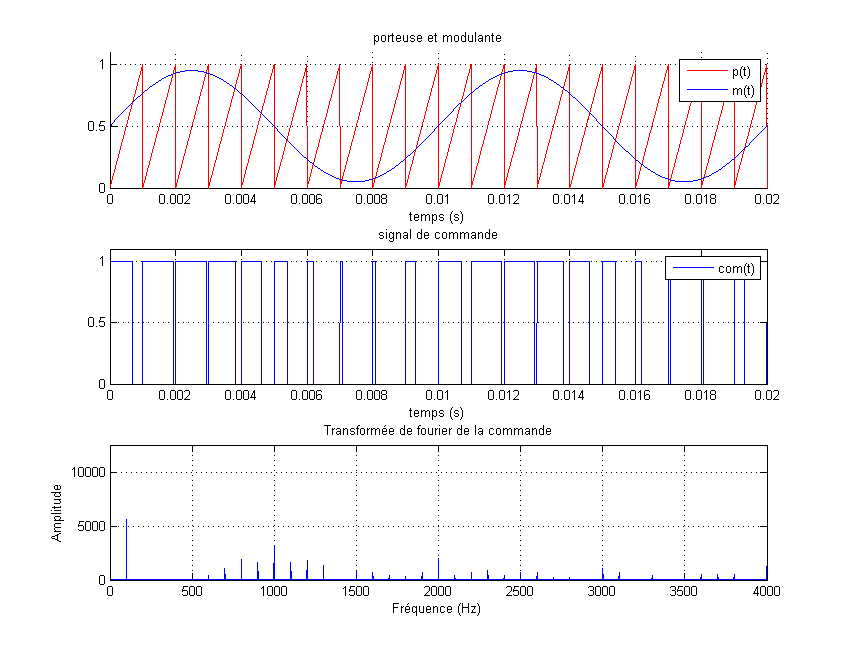Click the 'Fréquence (Hz)' x-axis label
Viewport: 847px width, 655px height.
click(x=439, y=608)
